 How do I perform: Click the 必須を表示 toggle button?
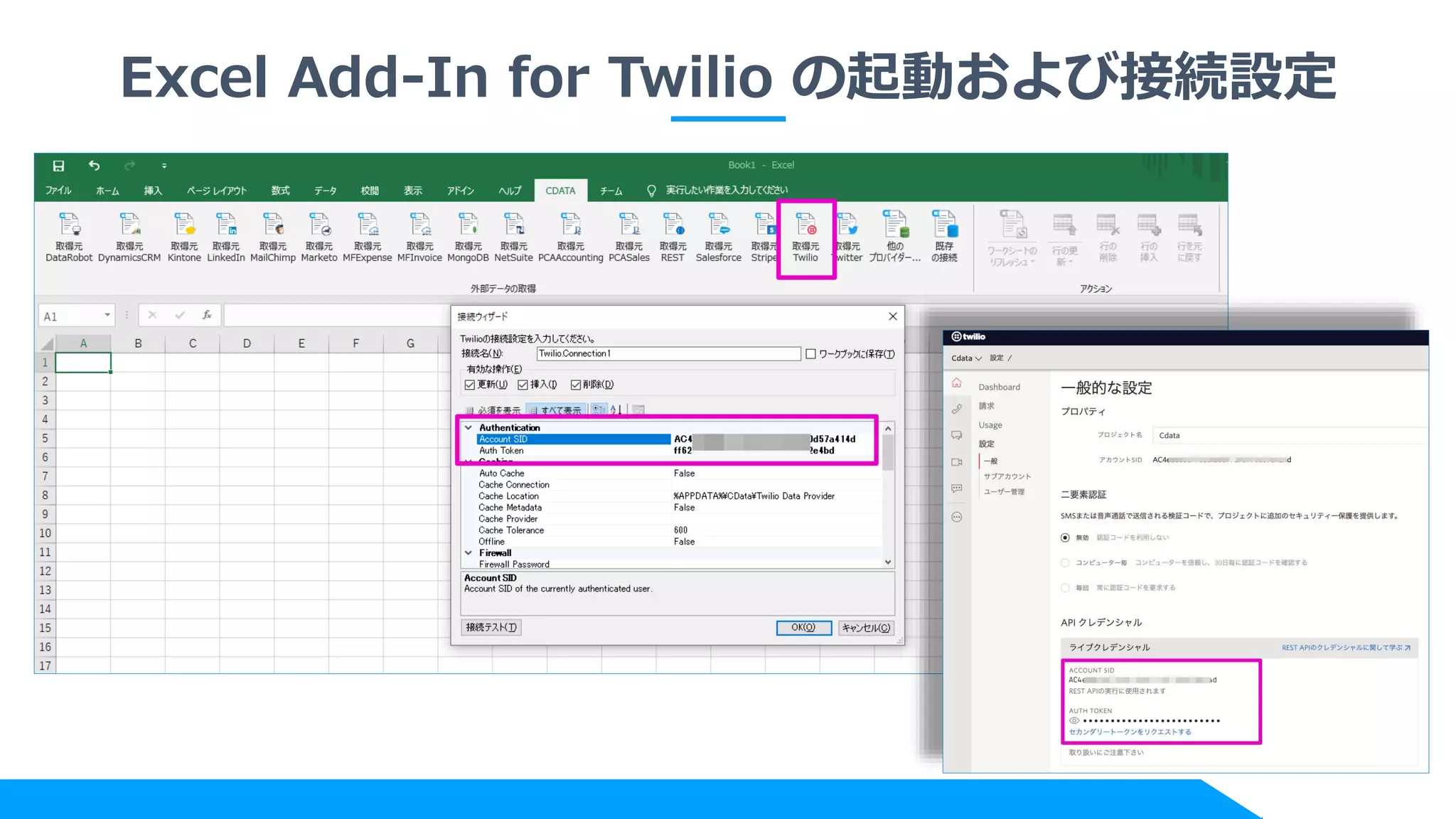click(493, 410)
